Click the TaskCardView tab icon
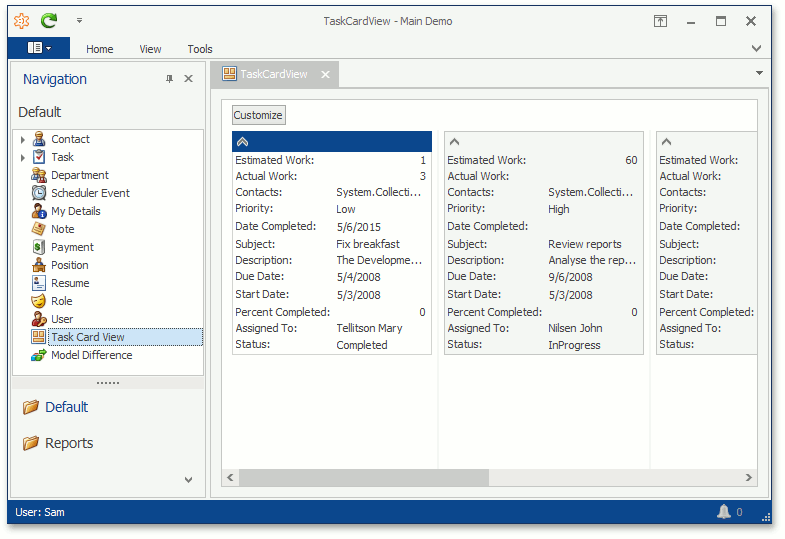 point(229,74)
